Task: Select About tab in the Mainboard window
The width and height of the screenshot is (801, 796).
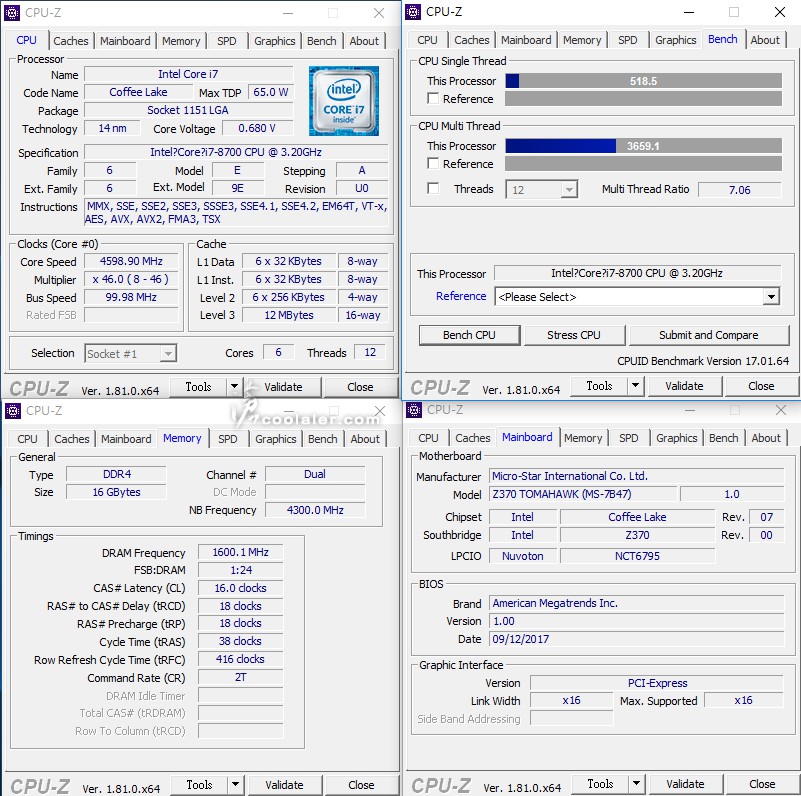Action: click(x=766, y=438)
